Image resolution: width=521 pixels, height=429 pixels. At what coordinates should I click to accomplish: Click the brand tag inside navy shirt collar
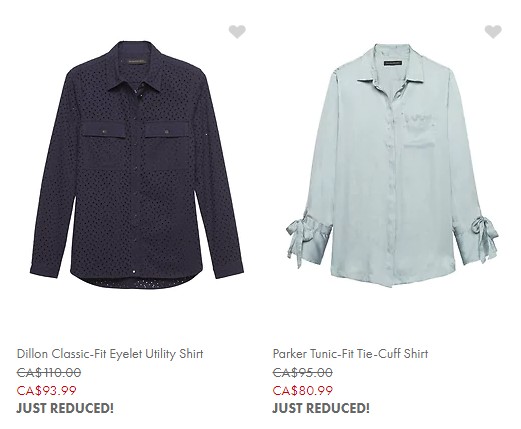(x=136, y=61)
